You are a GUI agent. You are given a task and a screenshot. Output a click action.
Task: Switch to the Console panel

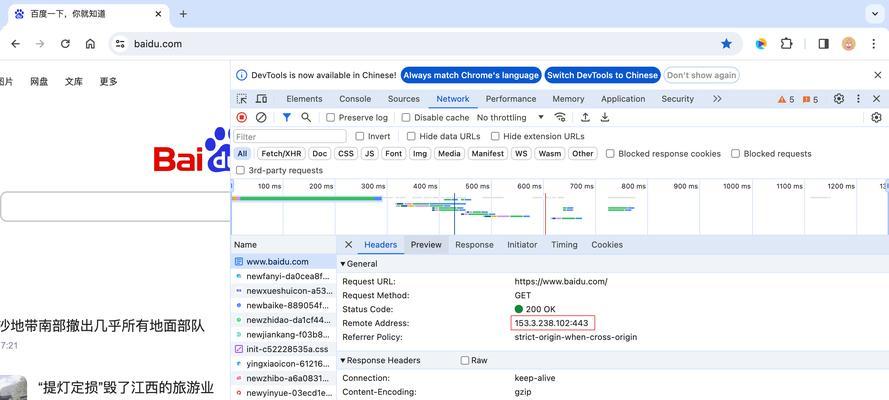coord(355,99)
